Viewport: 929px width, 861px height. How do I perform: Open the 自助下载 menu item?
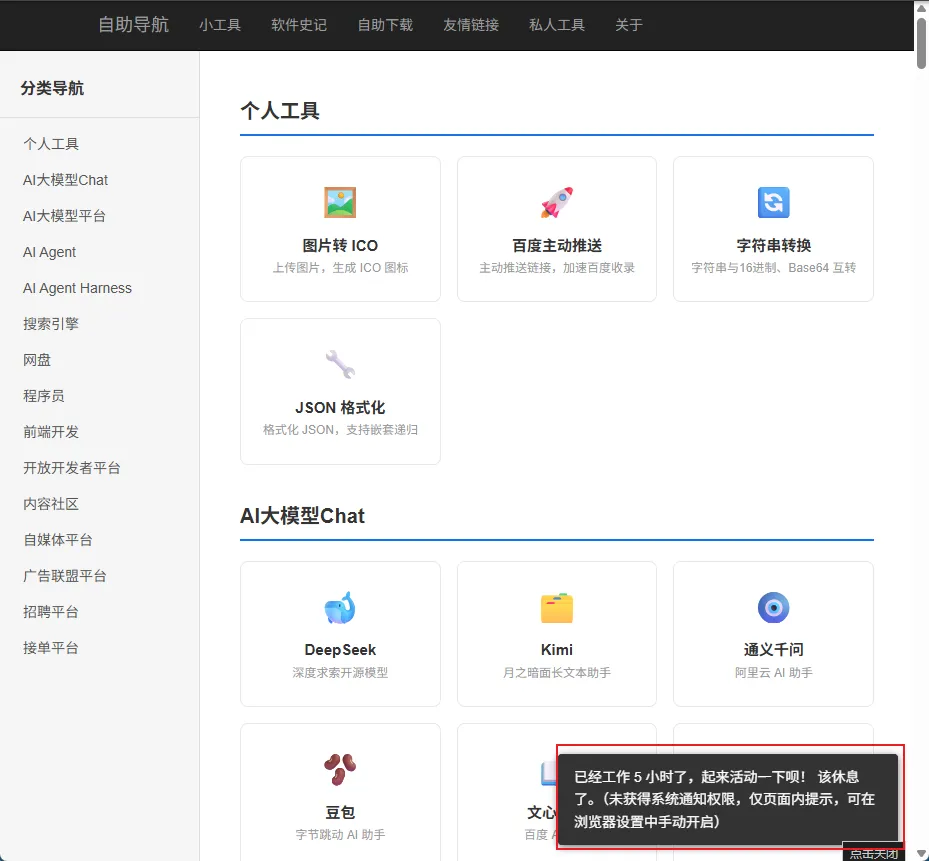tap(385, 25)
